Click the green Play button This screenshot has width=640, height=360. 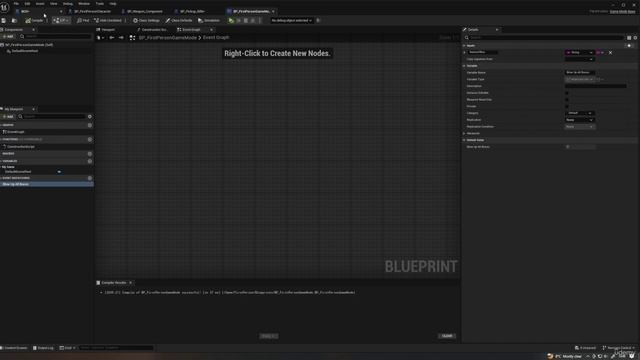(231, 20)
